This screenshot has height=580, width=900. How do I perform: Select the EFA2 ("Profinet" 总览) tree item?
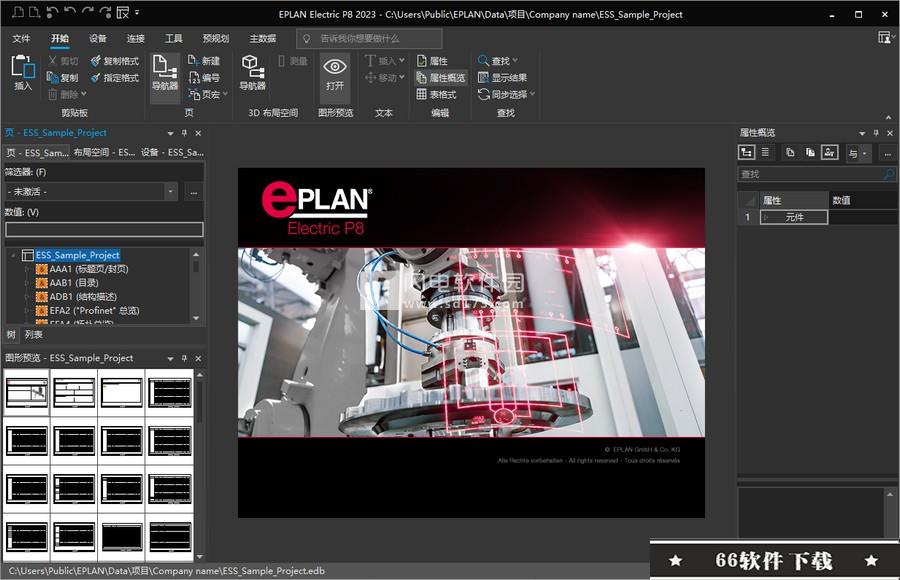pyautogui.click(x=95, y=311)
